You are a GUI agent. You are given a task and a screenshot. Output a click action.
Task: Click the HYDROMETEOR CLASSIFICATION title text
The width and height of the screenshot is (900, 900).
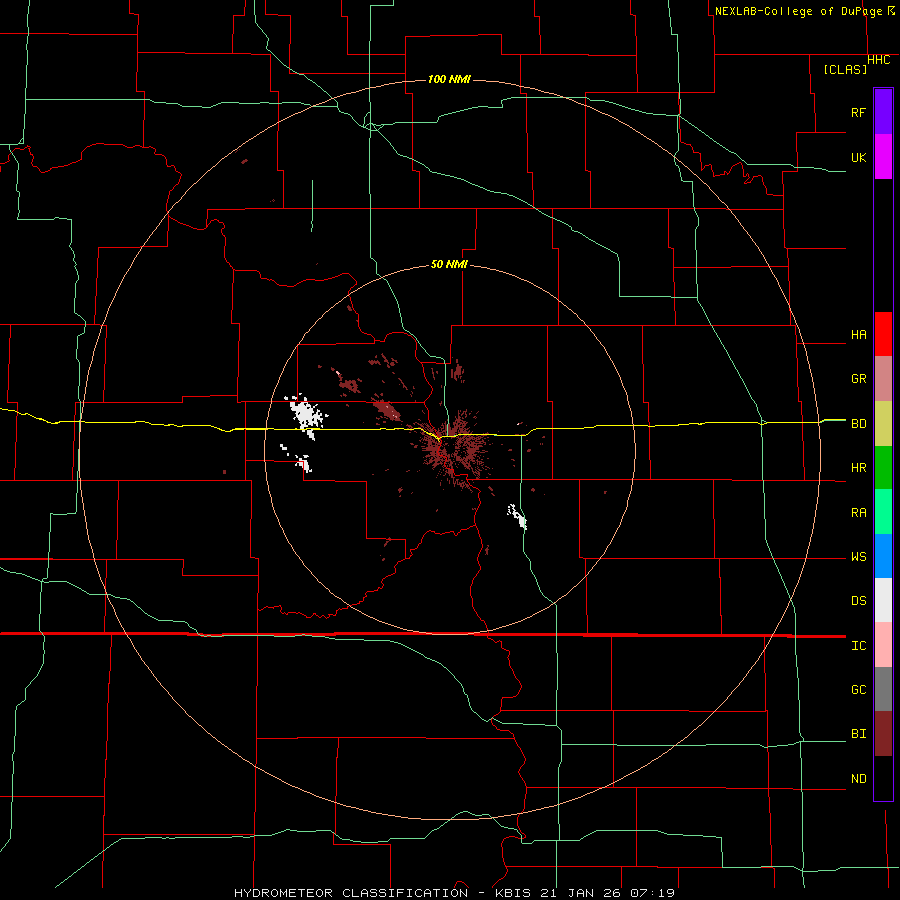351,893
